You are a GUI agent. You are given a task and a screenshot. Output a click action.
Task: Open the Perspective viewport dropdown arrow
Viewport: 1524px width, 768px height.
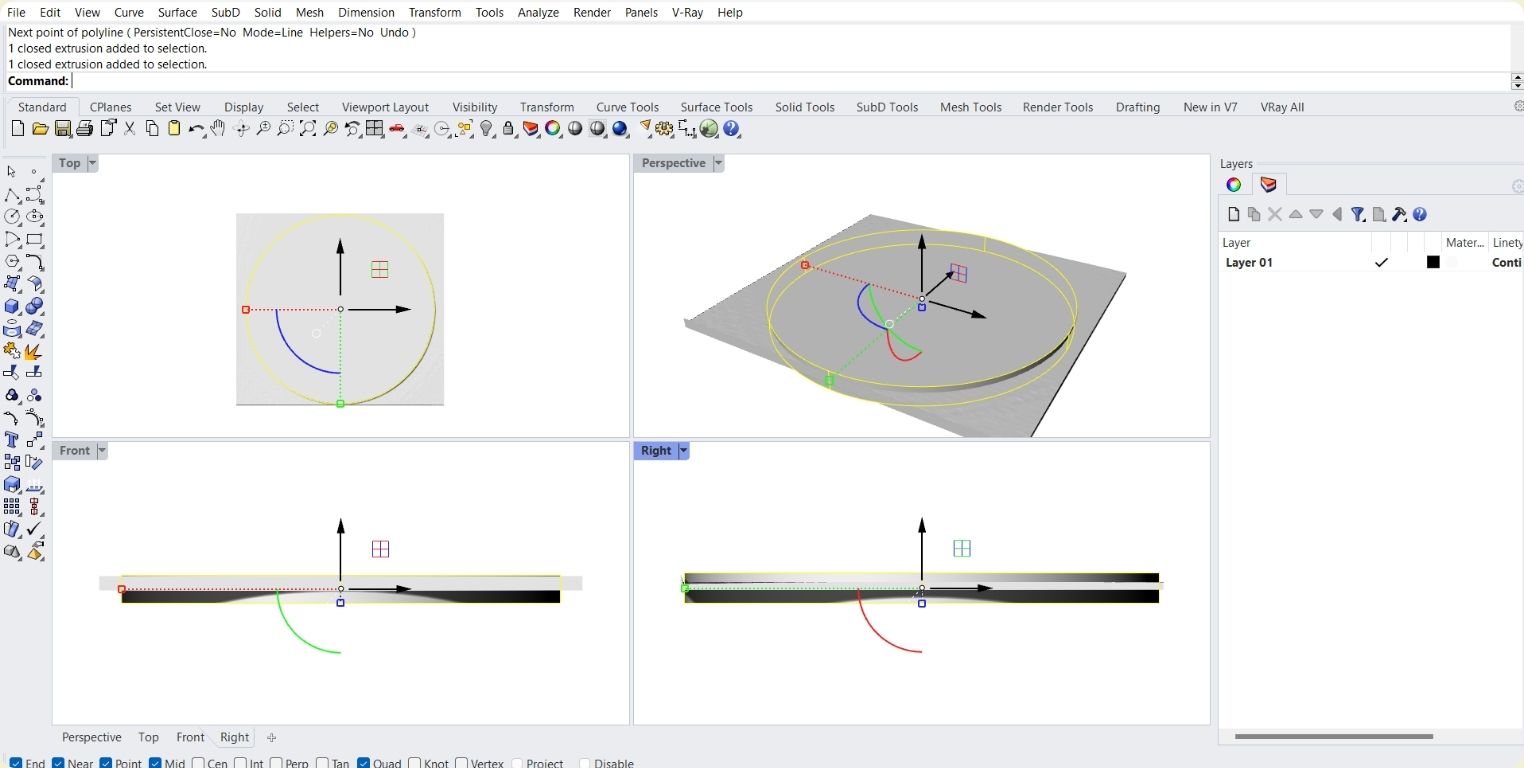coord(718,163)
